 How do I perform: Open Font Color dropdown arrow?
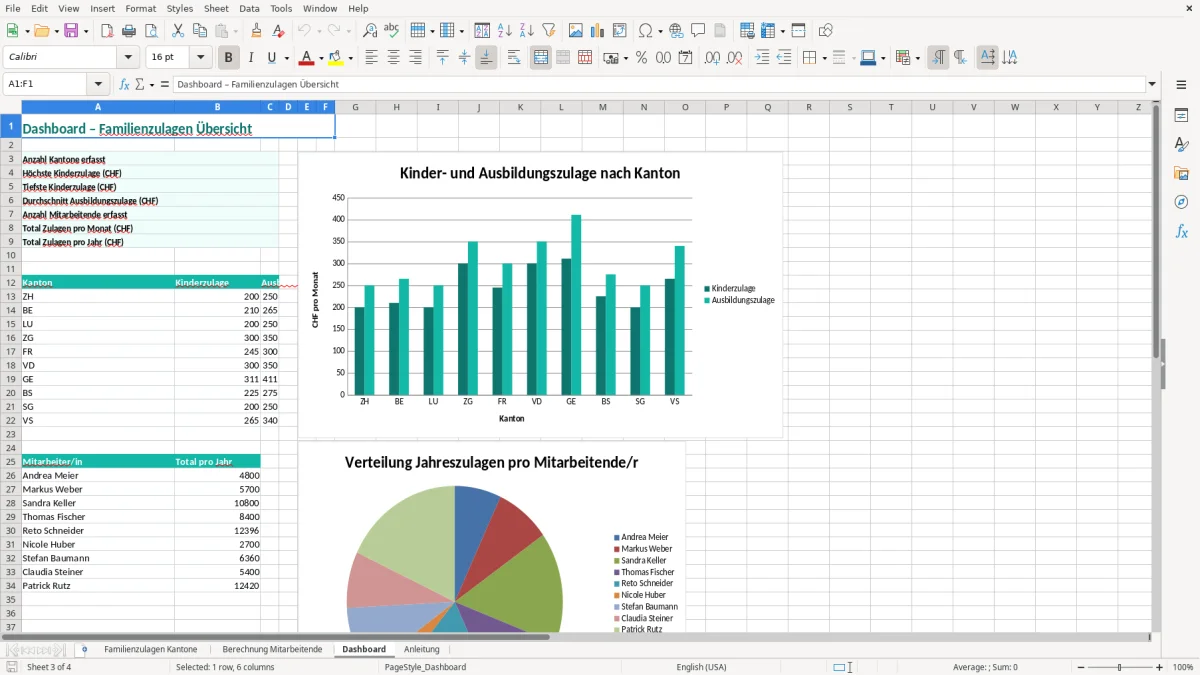click(321, 58)
